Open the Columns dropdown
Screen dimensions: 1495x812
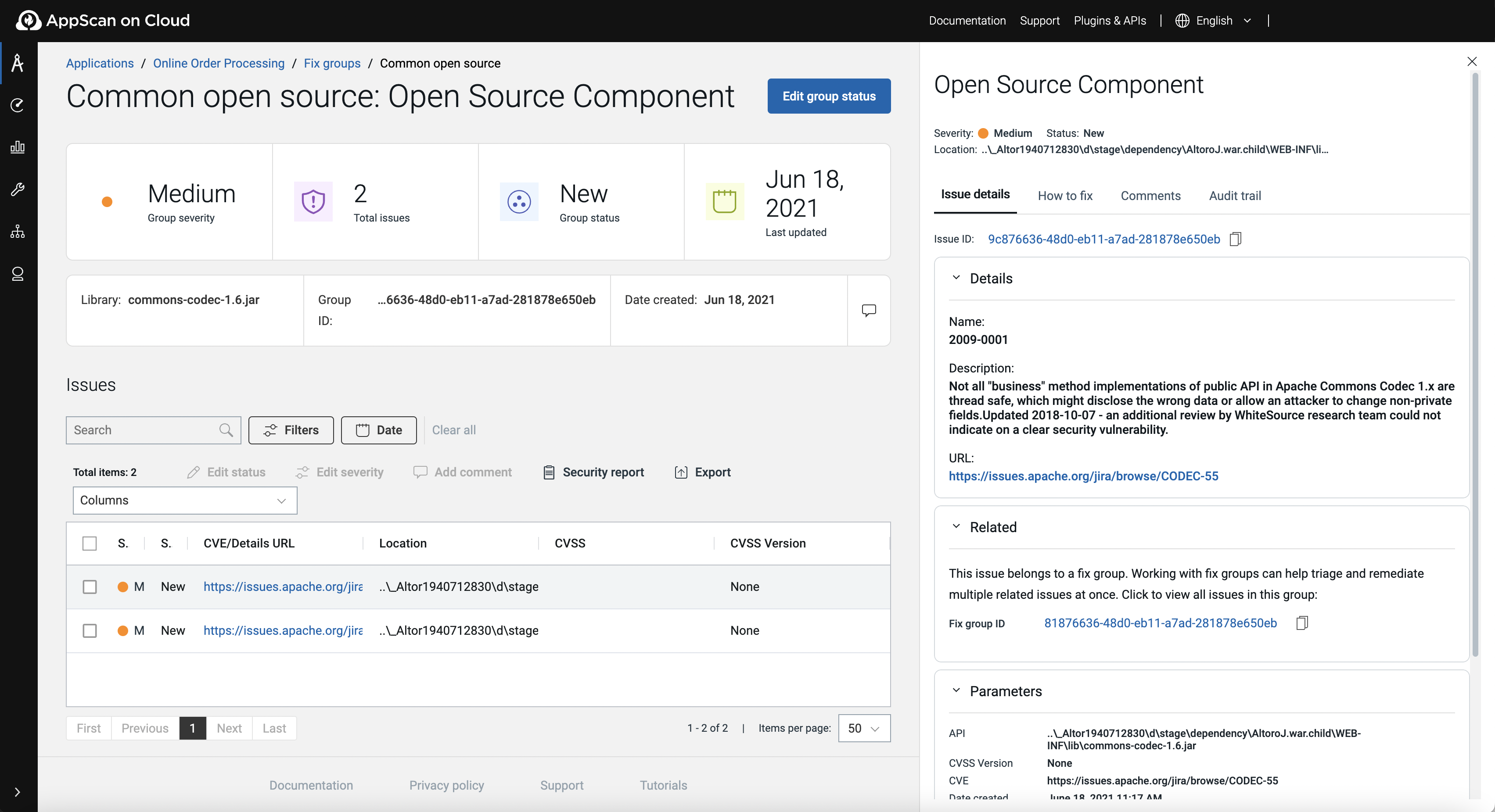point(184,500)
